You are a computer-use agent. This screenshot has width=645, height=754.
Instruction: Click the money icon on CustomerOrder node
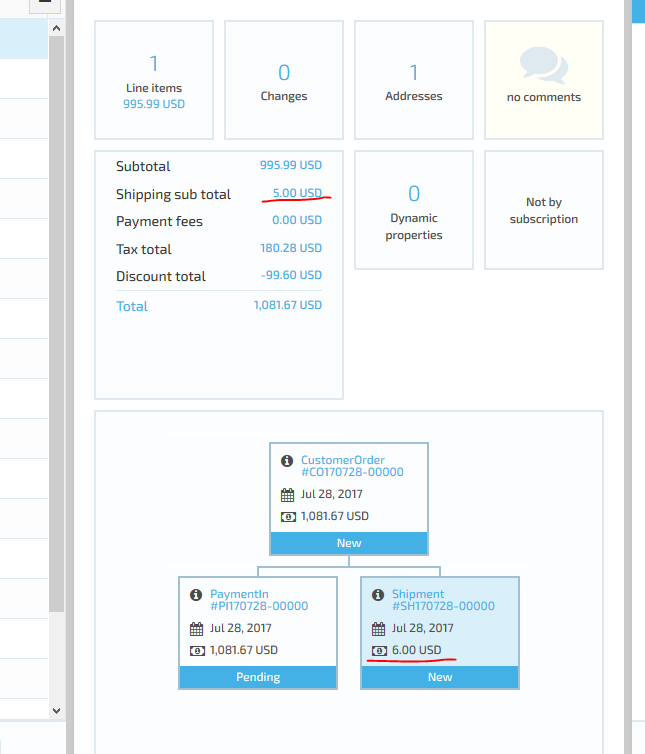(x=288, y=517)
